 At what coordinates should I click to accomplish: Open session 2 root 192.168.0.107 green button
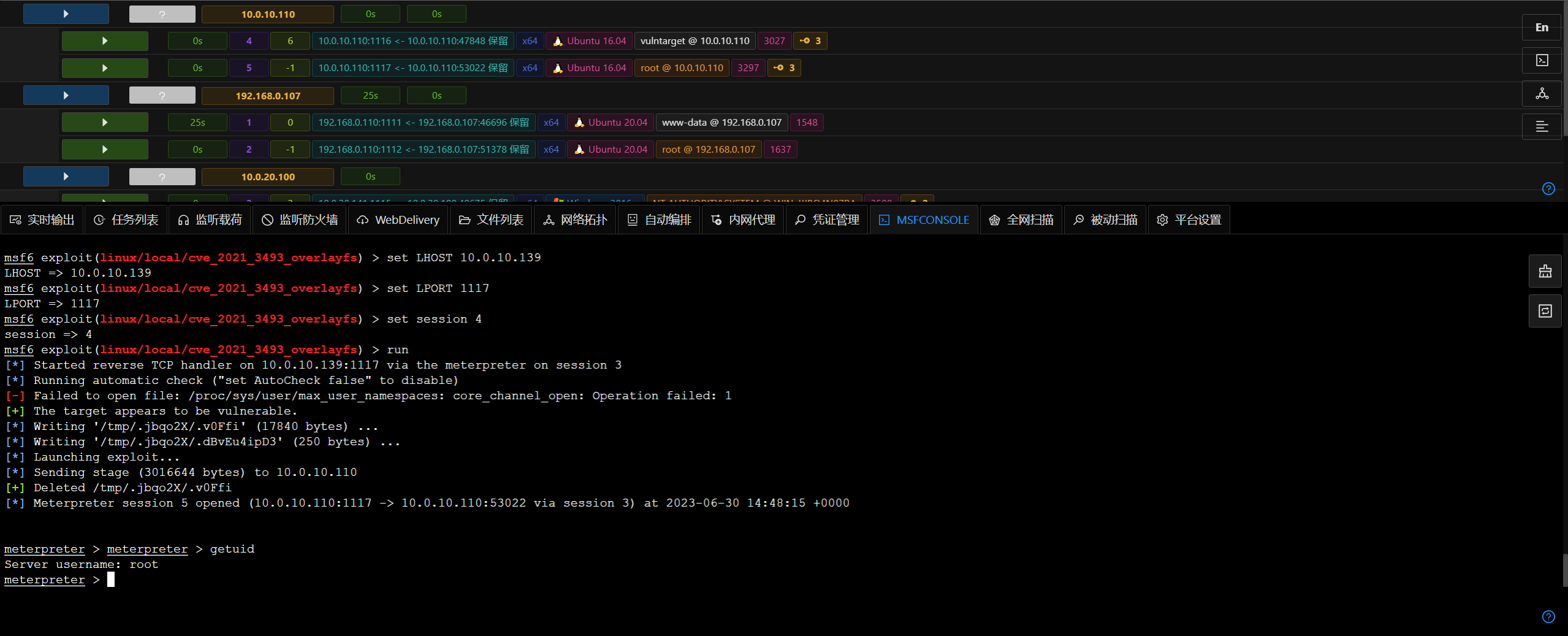click(105, 150)
